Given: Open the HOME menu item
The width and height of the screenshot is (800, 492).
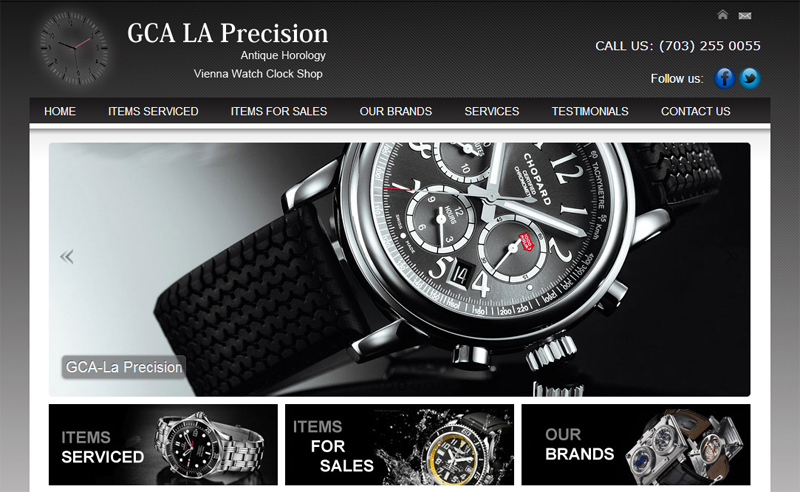Looking at the screenshot, I should click(60, 111).
